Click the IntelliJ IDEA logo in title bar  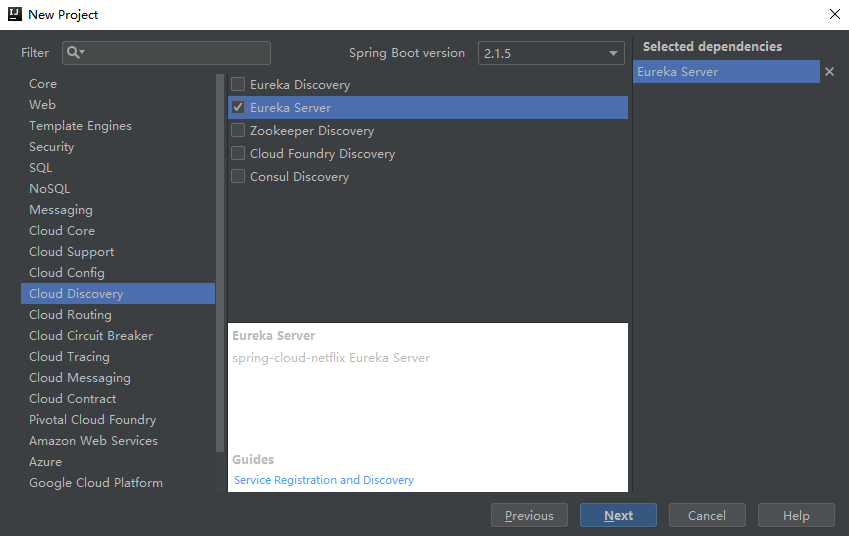(15, 14)
